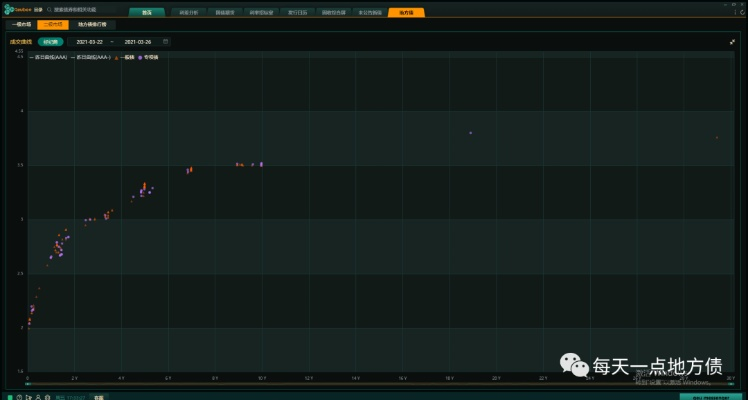748x400 pixels.
Task: Toggle the 专项债 legend series
Action: click(149, 58)
